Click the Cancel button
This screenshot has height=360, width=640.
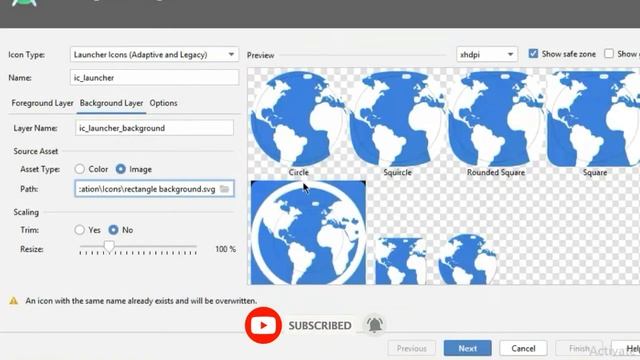pos(523,348)
